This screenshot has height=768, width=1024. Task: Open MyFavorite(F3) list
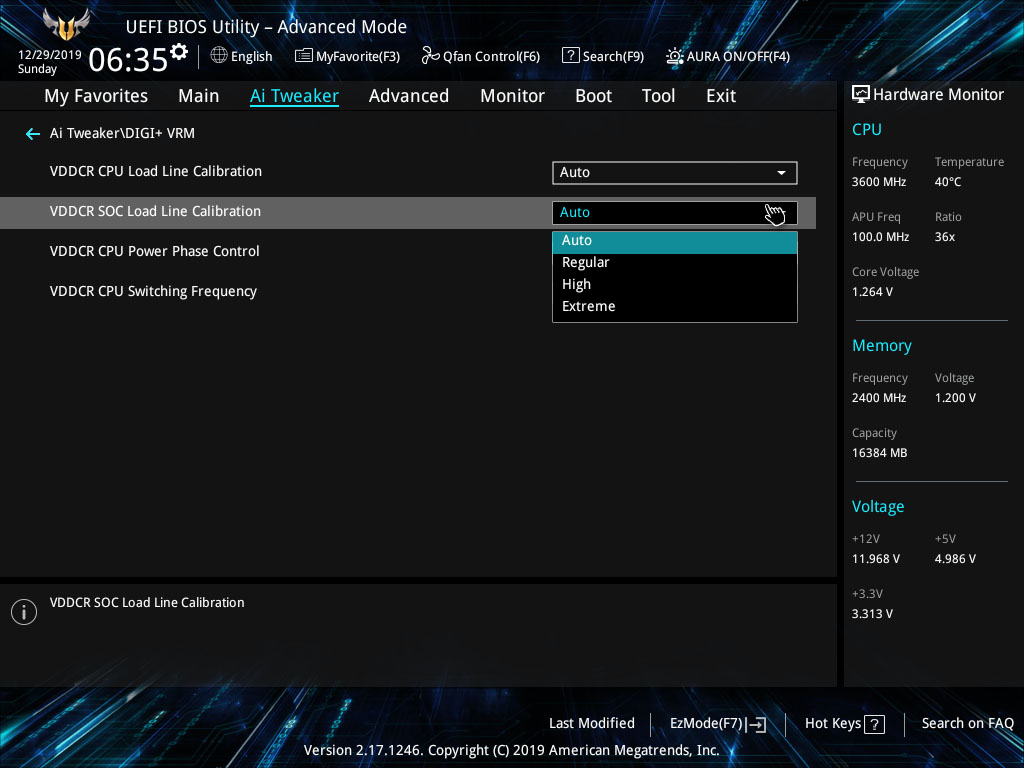(347, 56)
